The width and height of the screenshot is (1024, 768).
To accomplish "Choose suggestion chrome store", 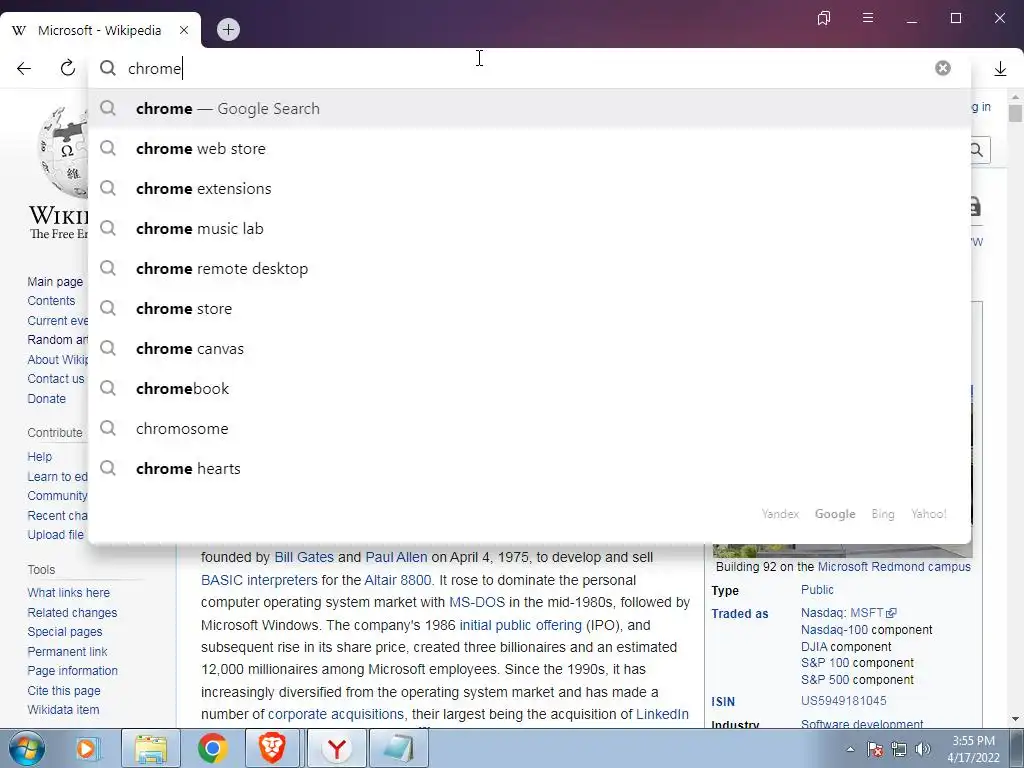I will coord(530,308).
